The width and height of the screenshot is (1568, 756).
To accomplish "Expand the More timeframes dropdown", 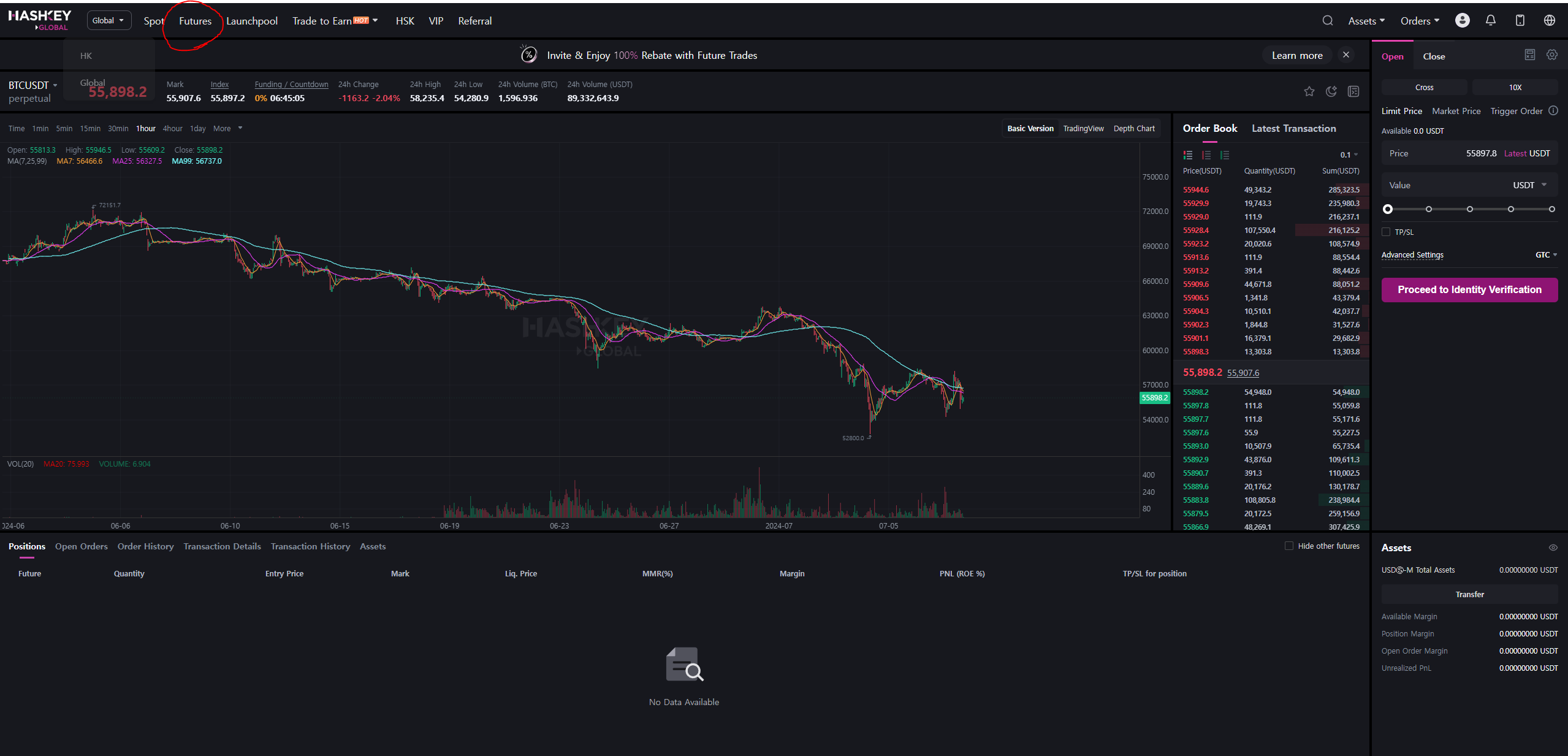I will (x=228, y=128).
